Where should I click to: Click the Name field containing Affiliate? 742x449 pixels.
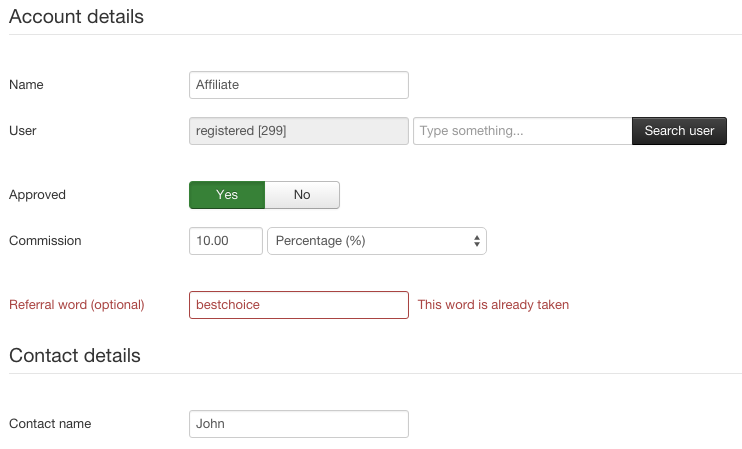click(x=299, y=85)
